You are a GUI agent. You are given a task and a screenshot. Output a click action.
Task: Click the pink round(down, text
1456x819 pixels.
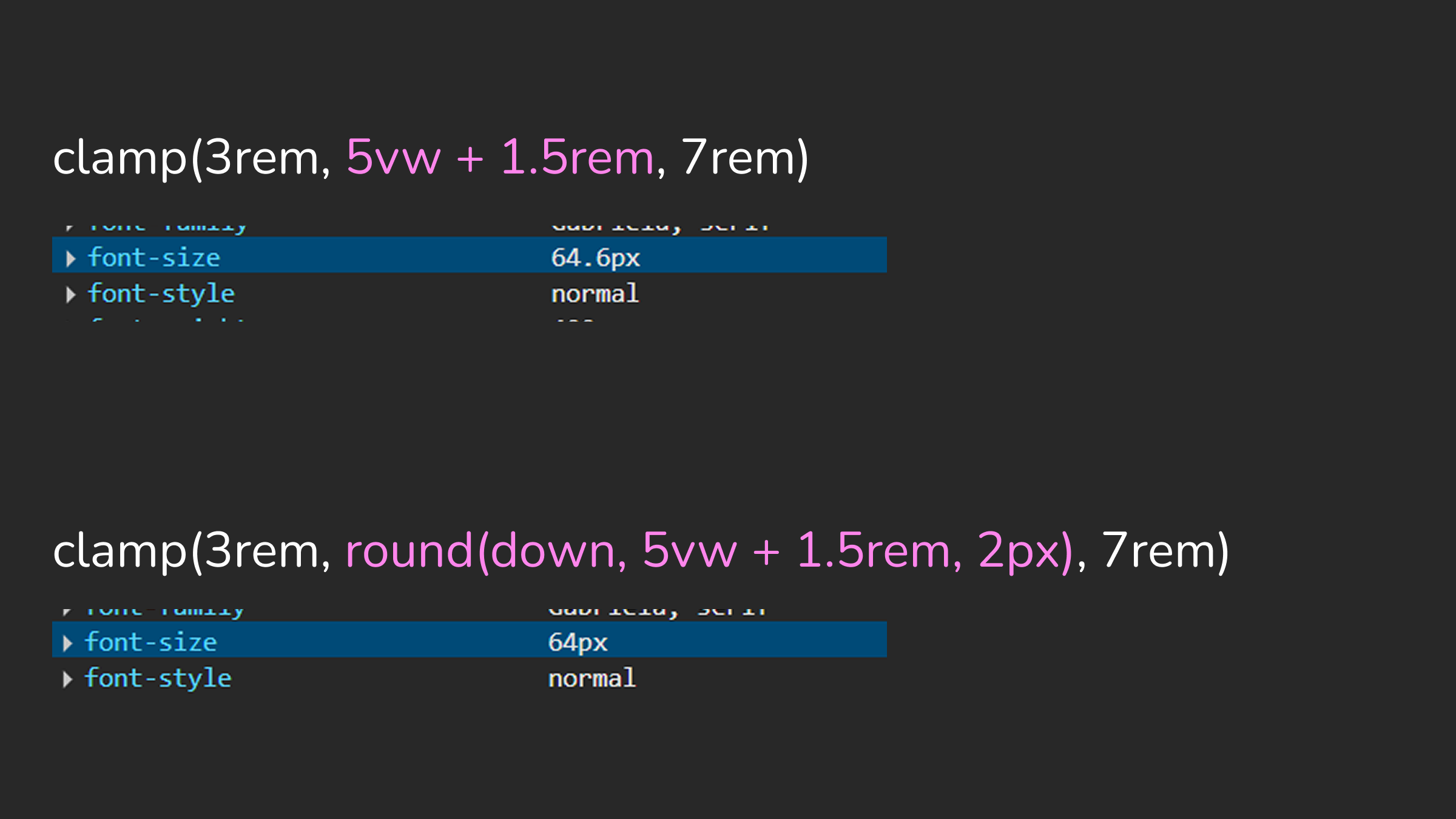pyautogui.click(x=486, y=551)
